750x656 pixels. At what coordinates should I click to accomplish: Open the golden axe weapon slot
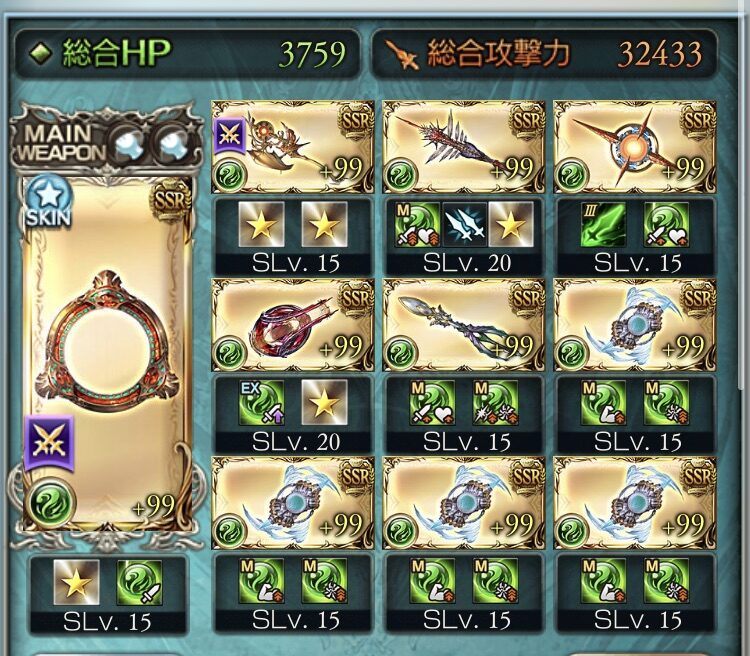pos(293,146)
